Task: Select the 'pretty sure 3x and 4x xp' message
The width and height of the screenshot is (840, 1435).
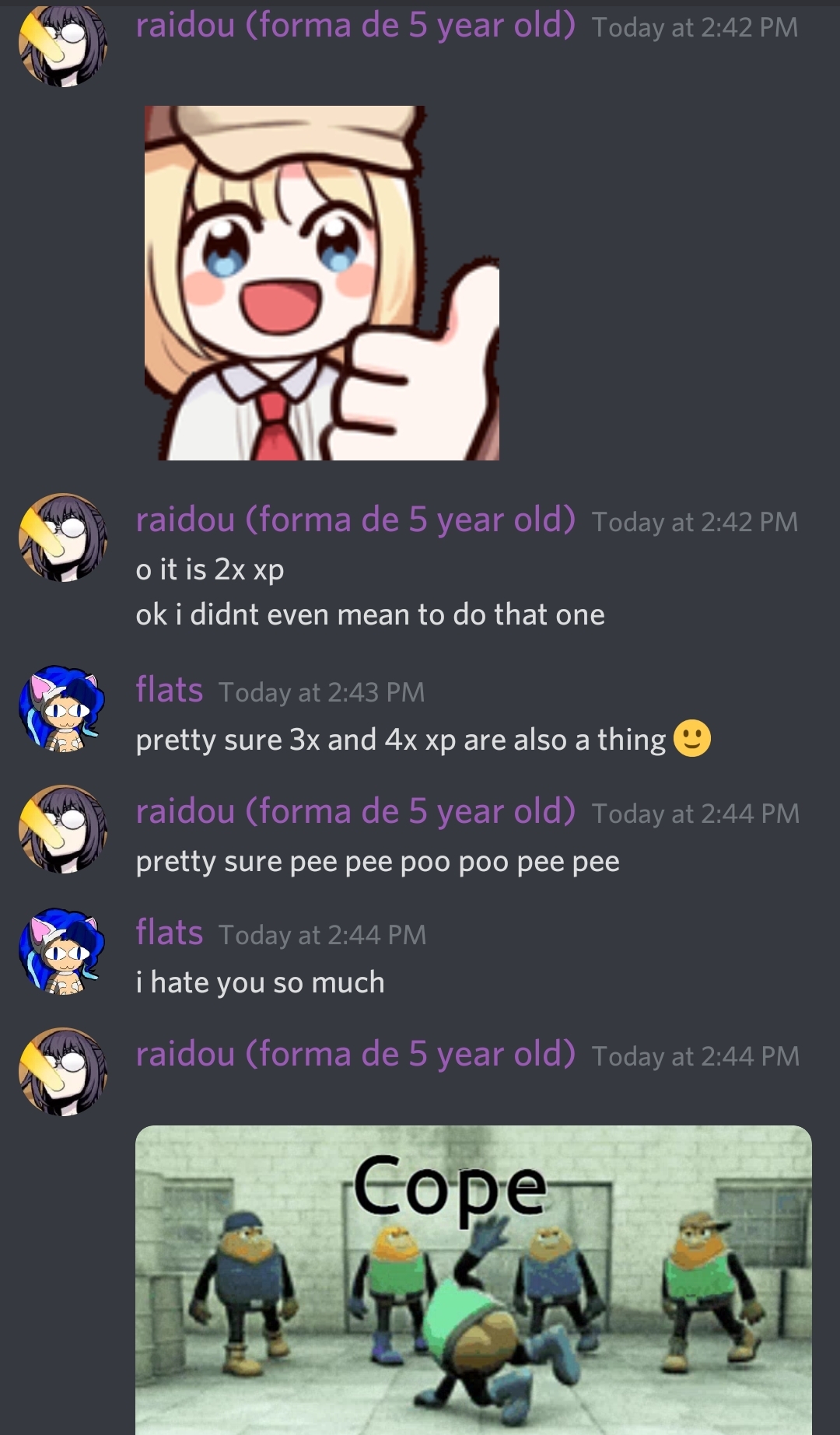Action: point(401,740)
